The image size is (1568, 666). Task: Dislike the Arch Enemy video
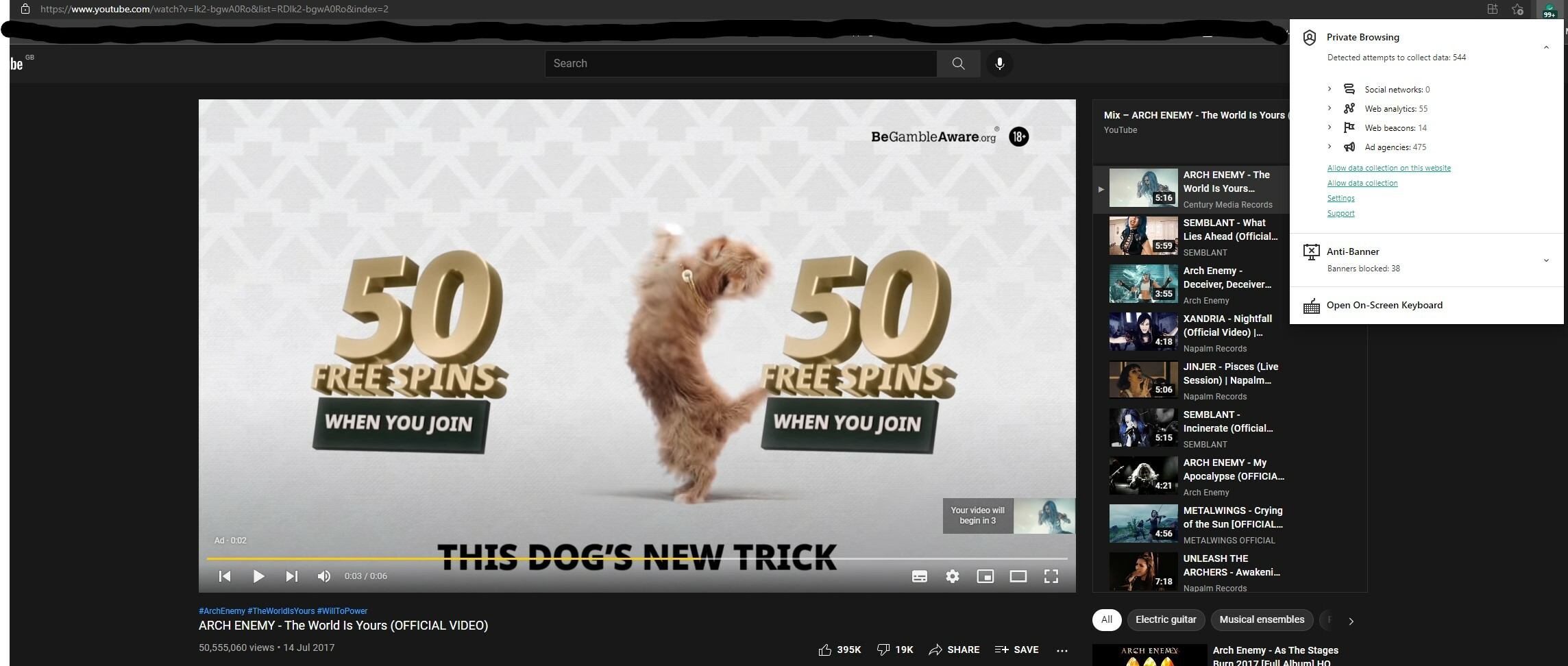pos(895,650)
